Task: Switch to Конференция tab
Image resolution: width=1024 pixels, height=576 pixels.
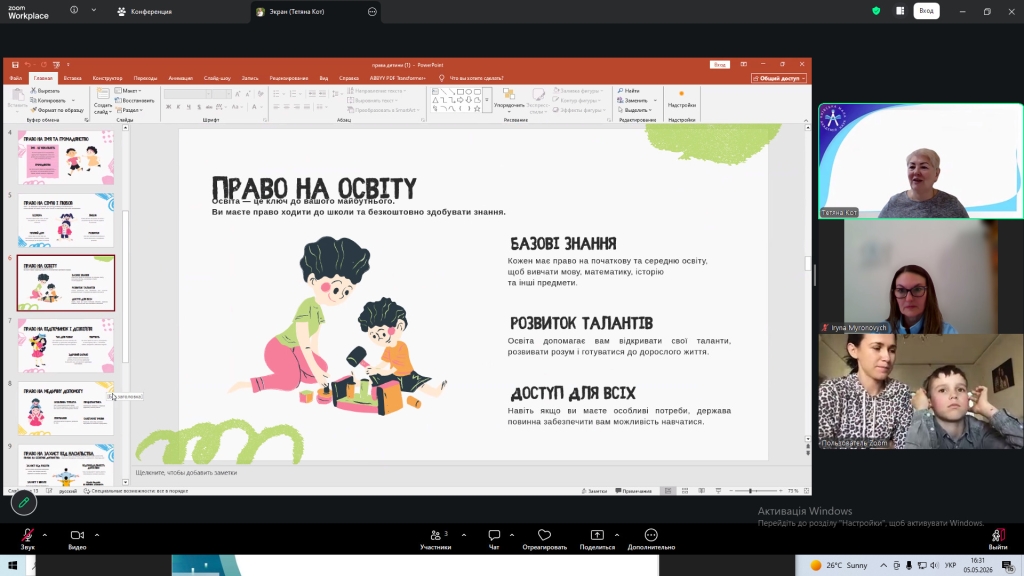Action: pos(145,12)
